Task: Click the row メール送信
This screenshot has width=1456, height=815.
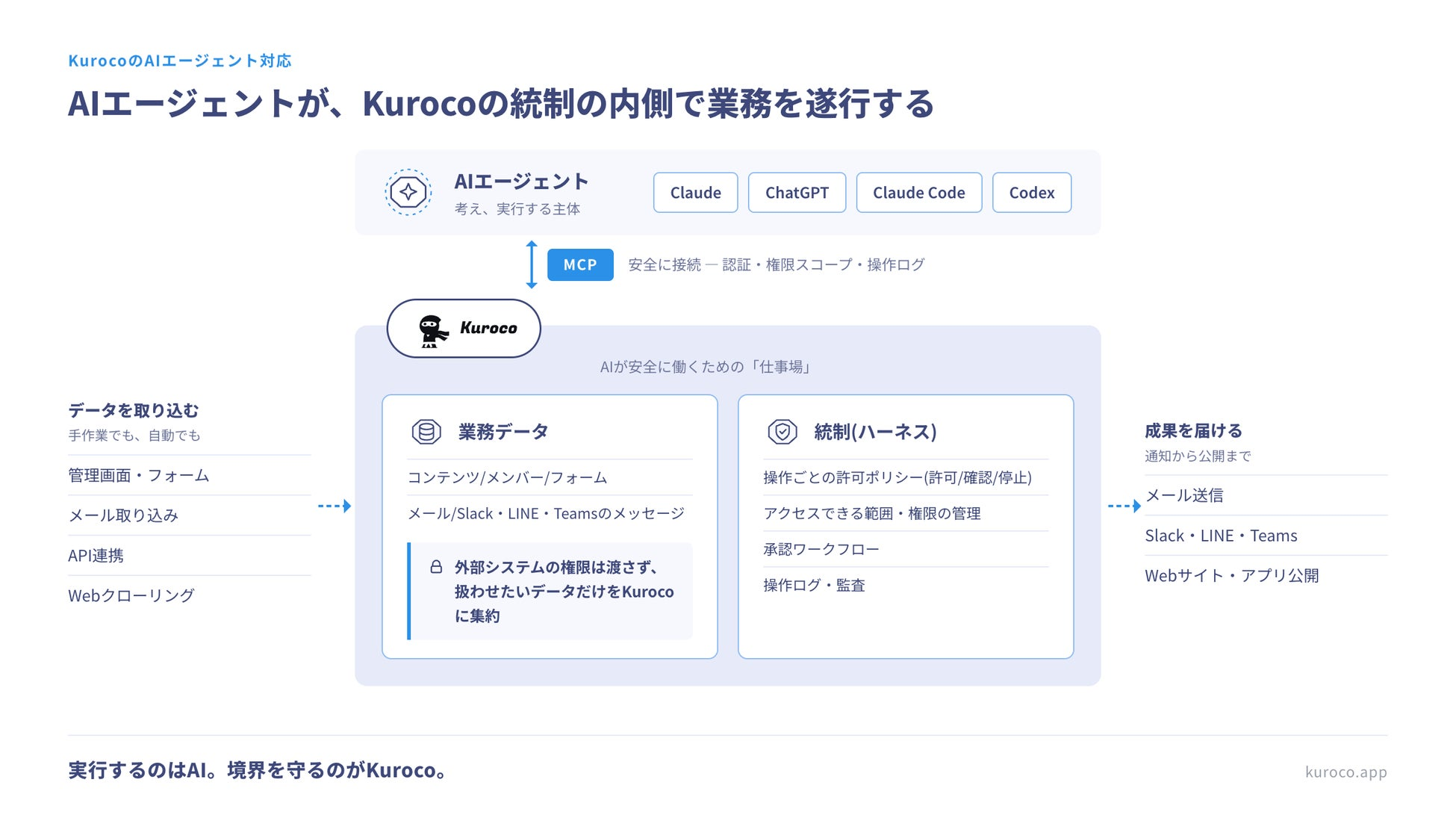Action: 1266,495
